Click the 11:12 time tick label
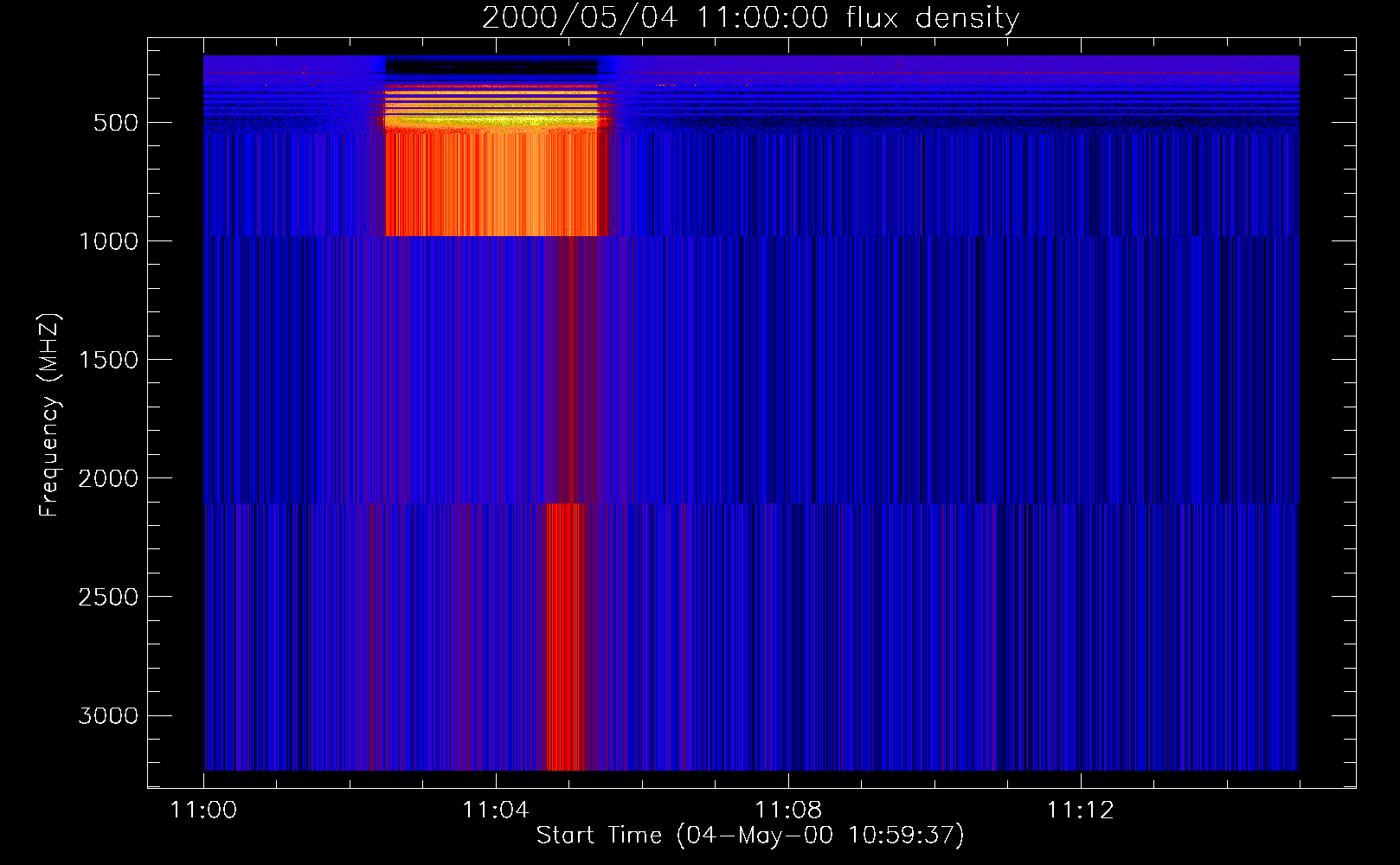 1080,811
